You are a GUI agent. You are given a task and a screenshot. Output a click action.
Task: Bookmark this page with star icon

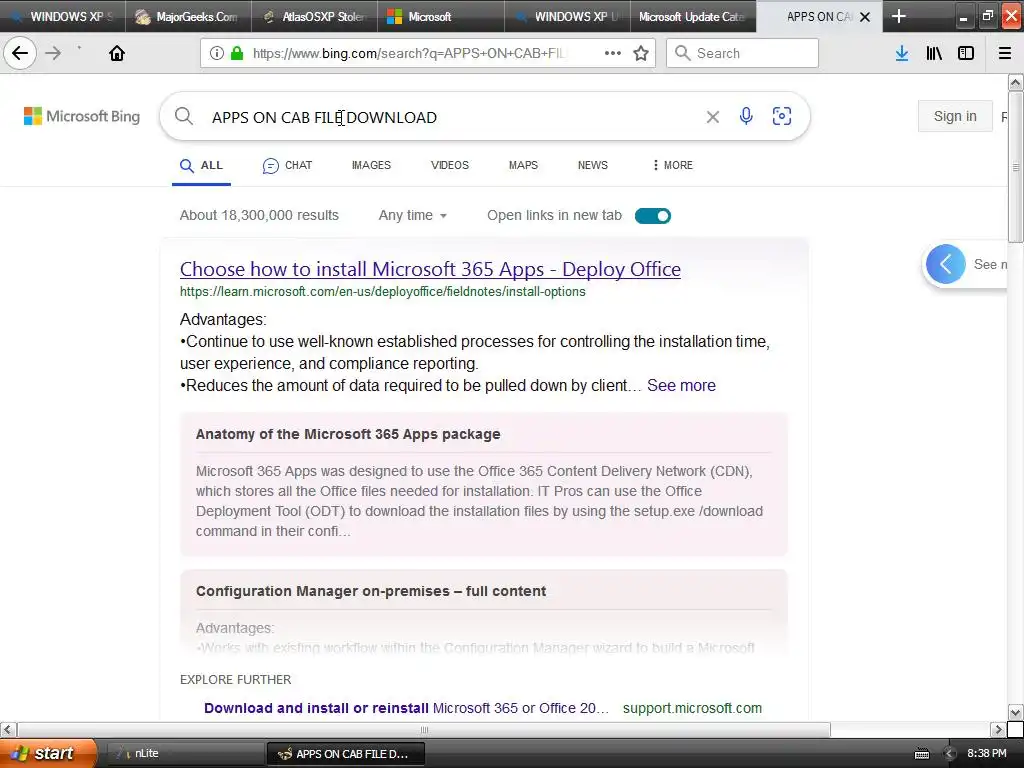click(641, 53)
